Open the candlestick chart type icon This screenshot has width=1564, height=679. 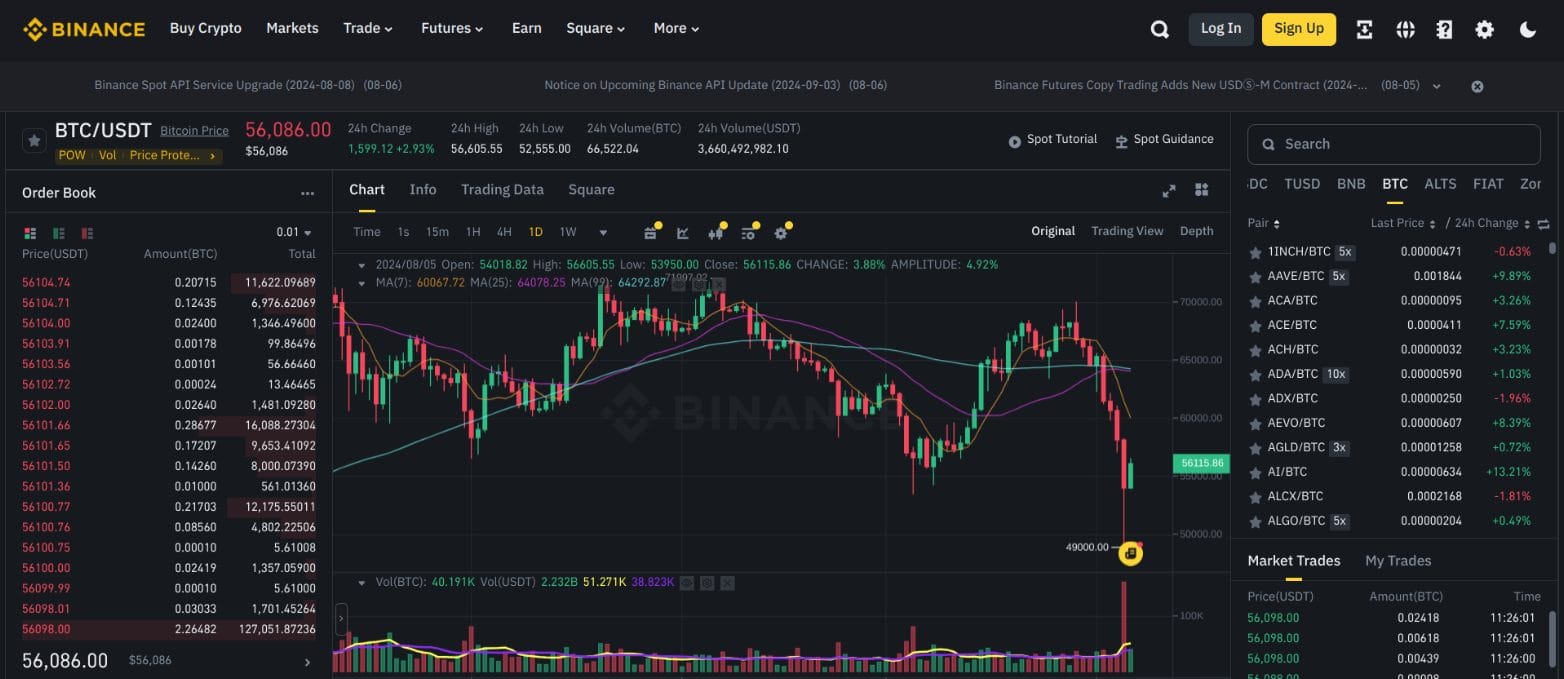click(715, 233)
